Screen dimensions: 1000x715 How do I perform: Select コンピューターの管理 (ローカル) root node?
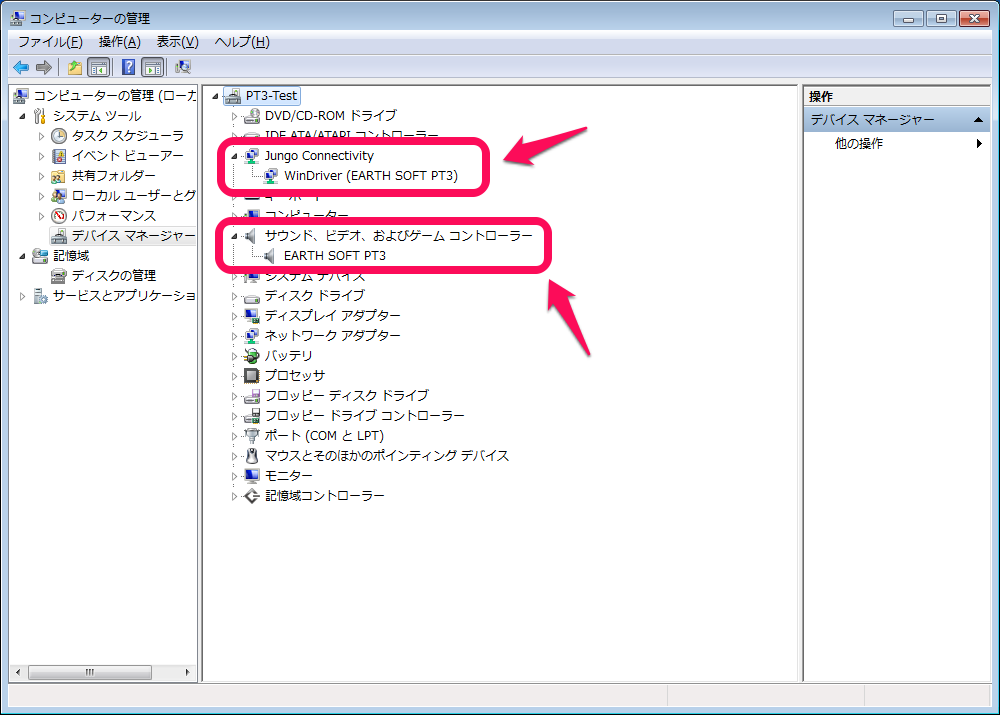(x=114, y=96)
